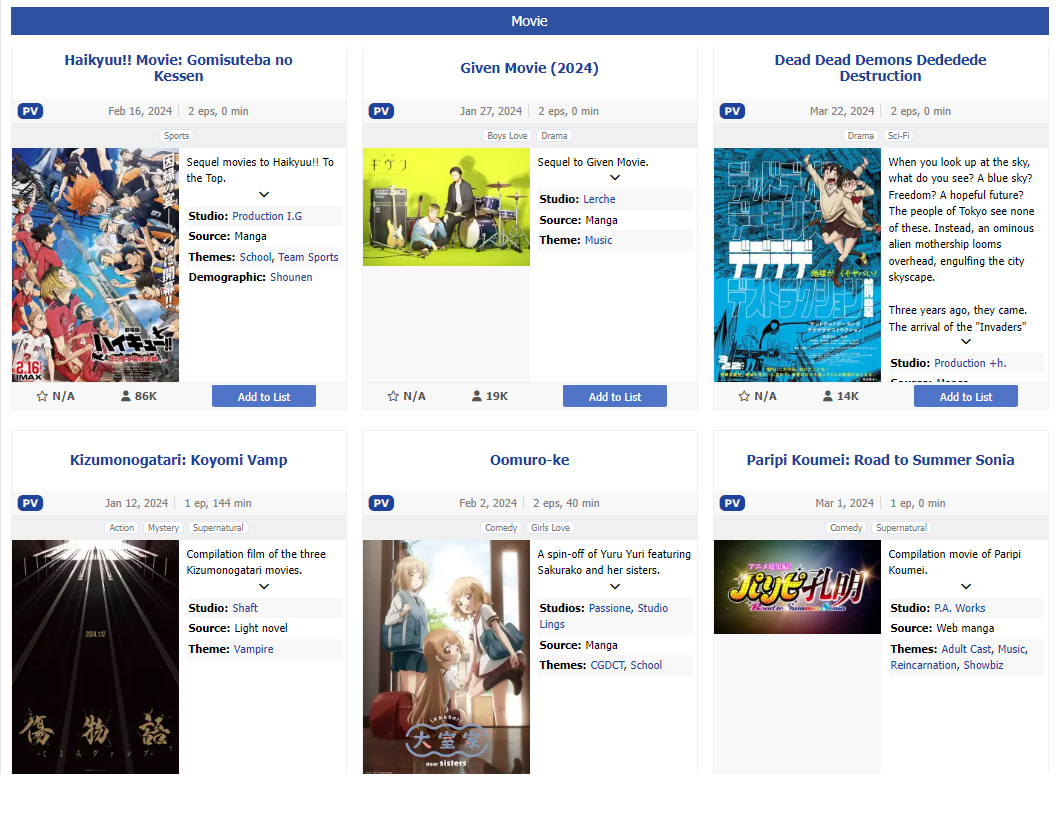This screenshot has width=1058, height=830.
Task: Click the Drama tag on Given Movie
Action: (x=554, y=136)
